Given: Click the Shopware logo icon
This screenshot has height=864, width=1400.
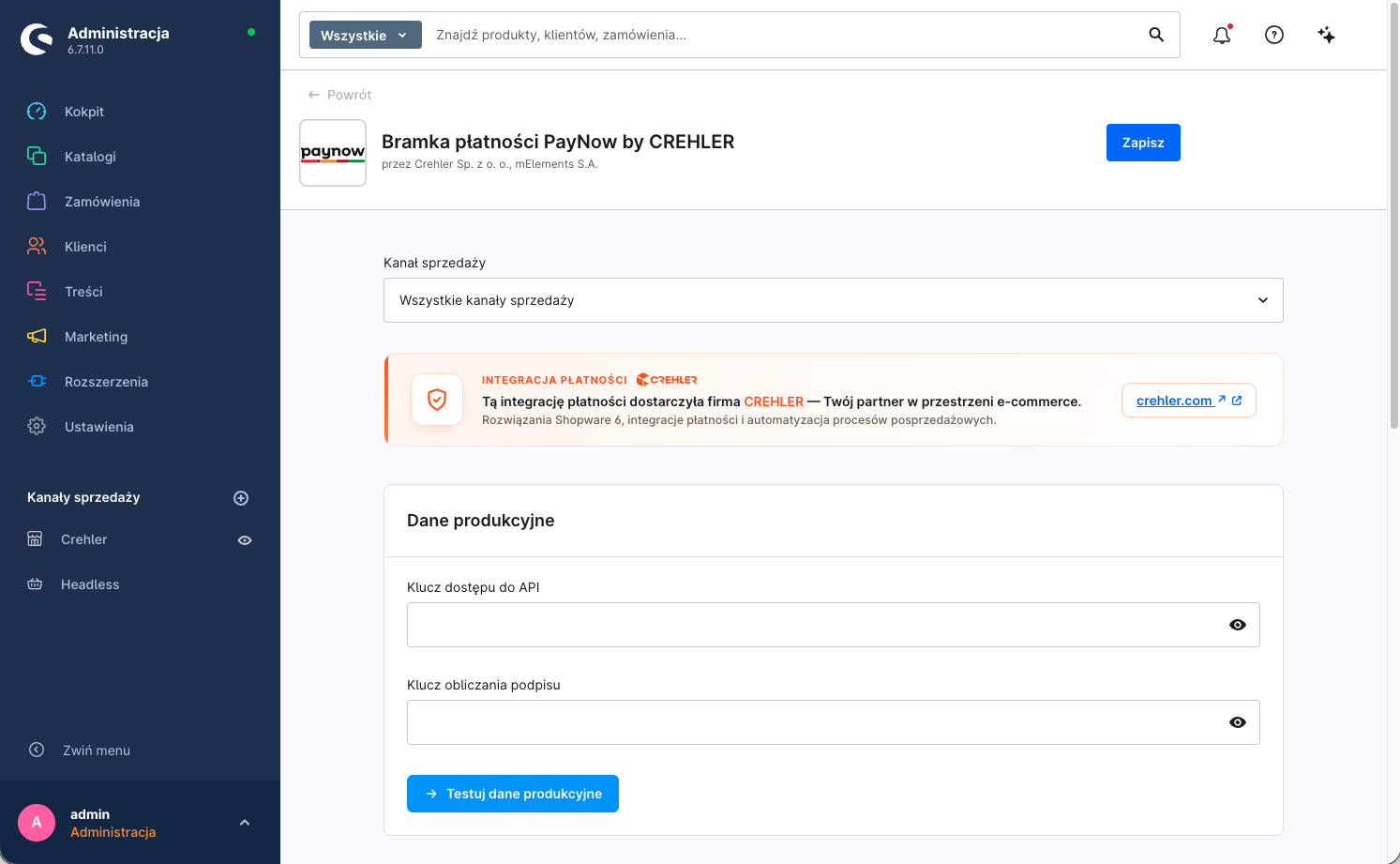Looking at the screenshot, I should [x=37, y=39].
